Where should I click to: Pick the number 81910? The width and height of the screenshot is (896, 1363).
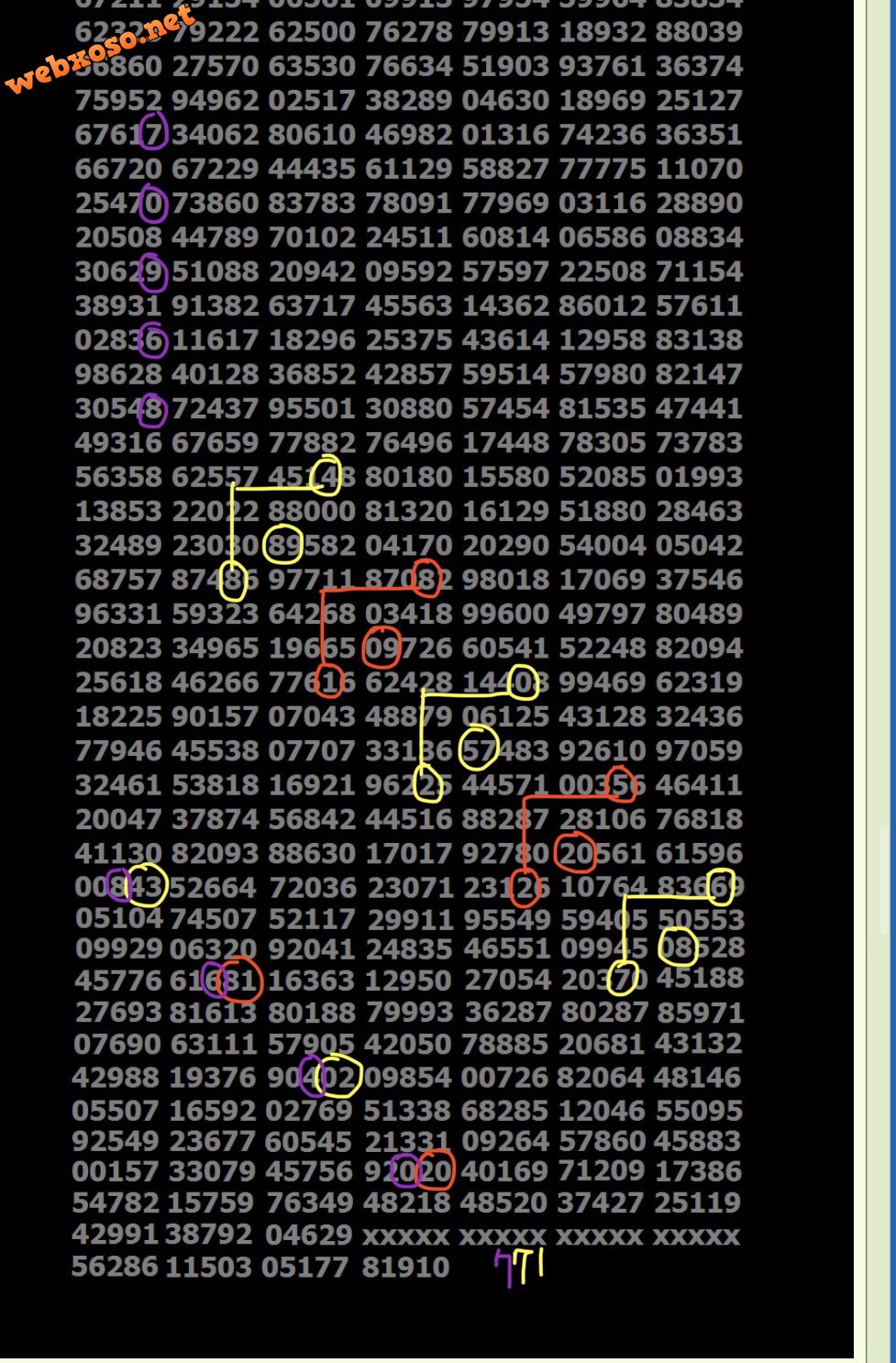pyautogui.click(x=406, y=1268)
